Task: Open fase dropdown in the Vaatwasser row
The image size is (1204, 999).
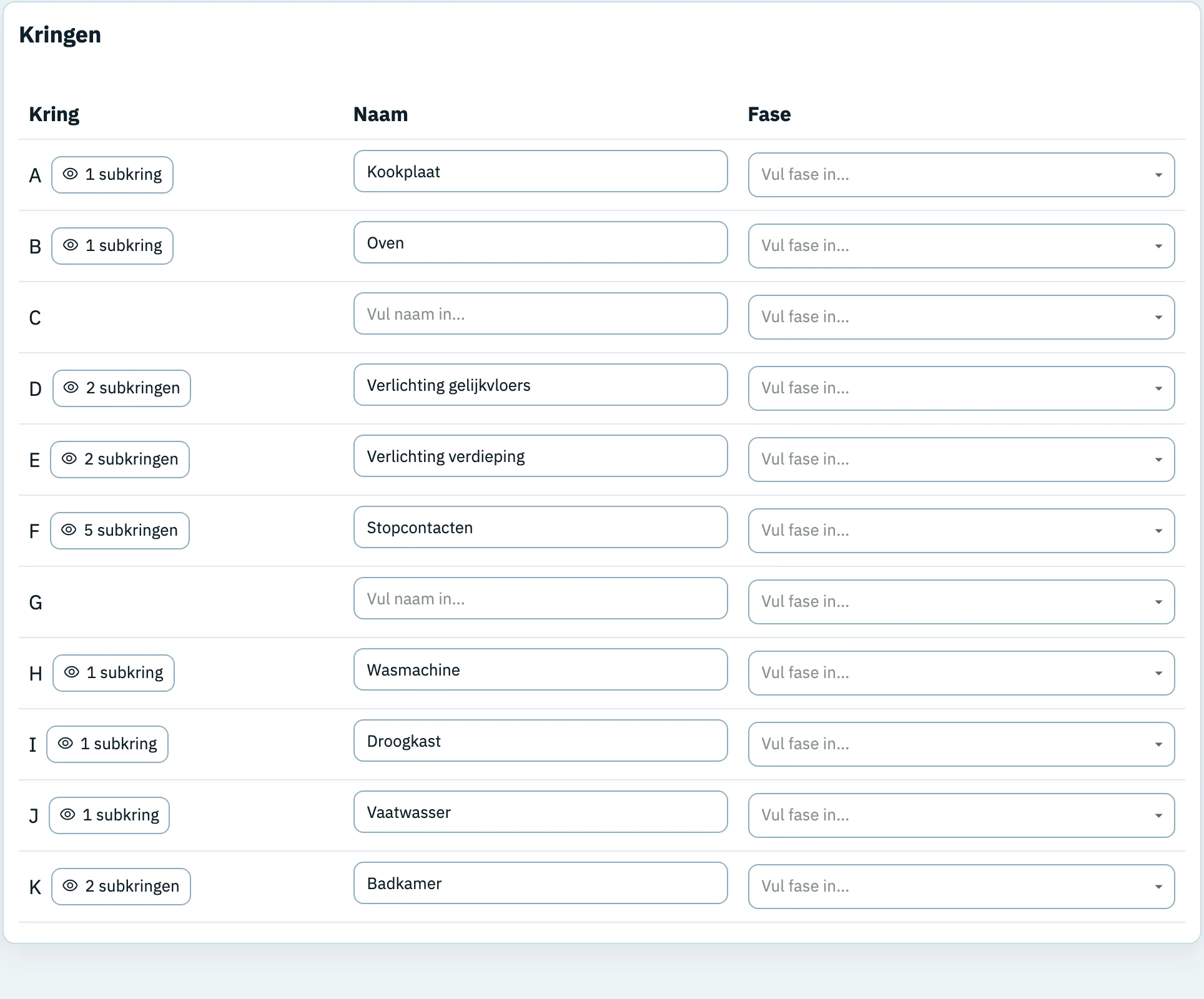Action: (961, 815)
